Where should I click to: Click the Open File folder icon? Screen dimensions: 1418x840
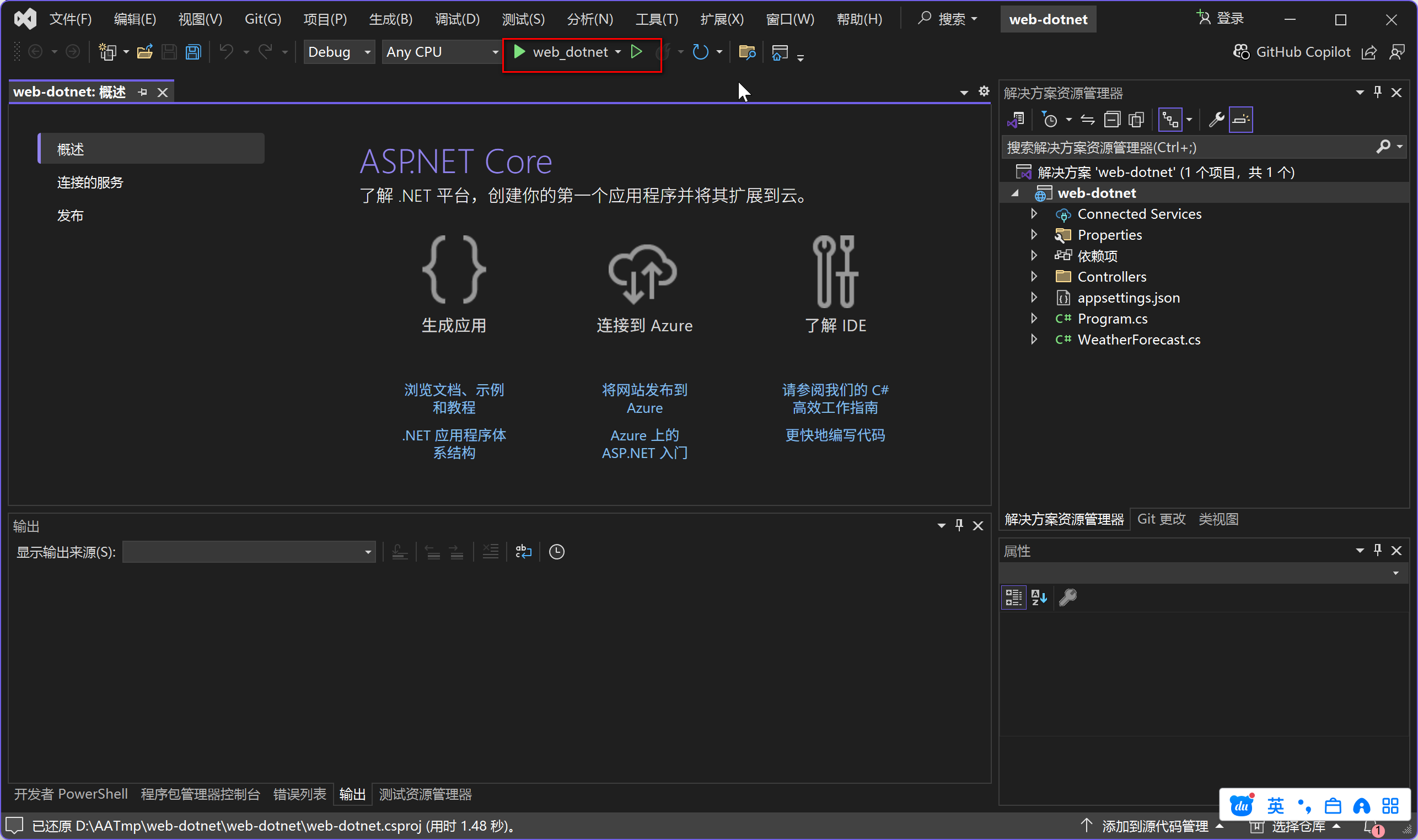click(x=145, y=52)
